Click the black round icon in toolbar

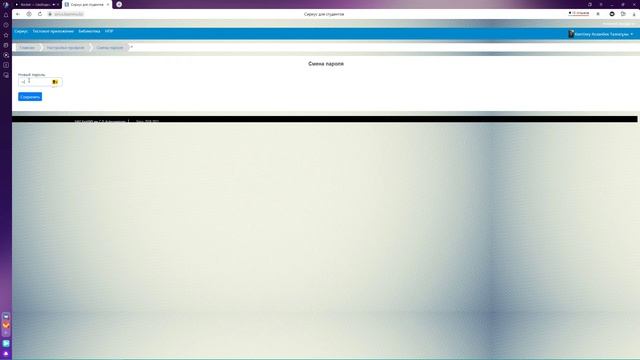click(612, 14)
